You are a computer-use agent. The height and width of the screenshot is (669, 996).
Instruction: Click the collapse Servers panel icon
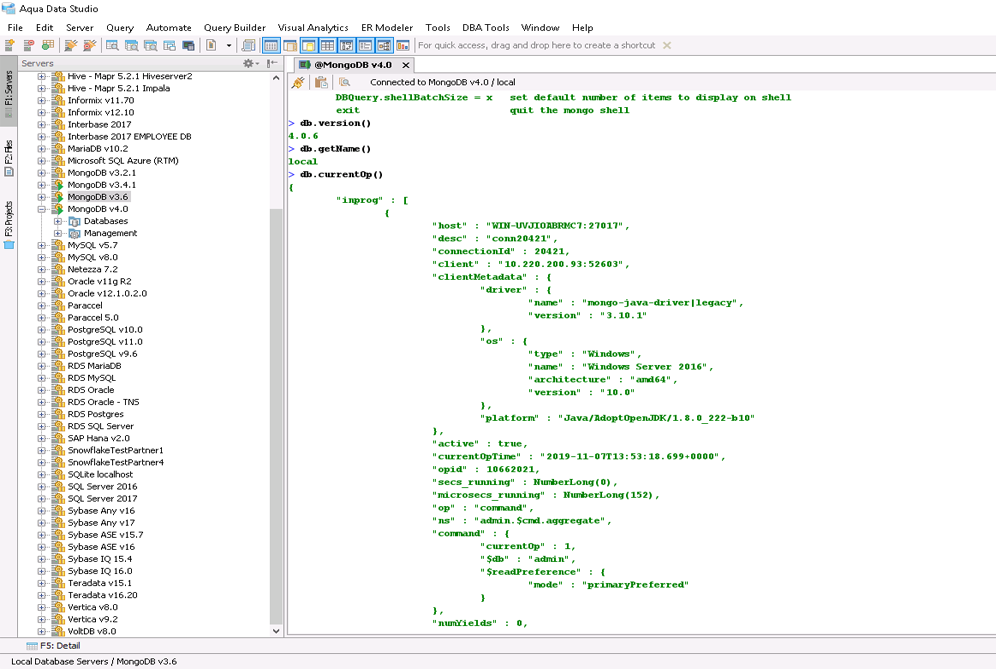[x=272, y=63]
